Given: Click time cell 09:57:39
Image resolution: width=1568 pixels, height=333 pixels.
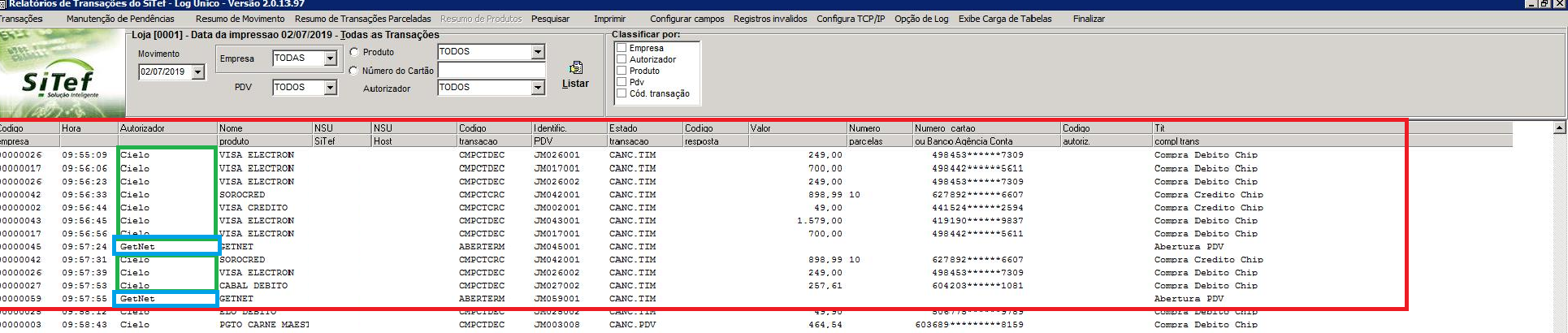Looking at the screenshot, I should point(84,273).
